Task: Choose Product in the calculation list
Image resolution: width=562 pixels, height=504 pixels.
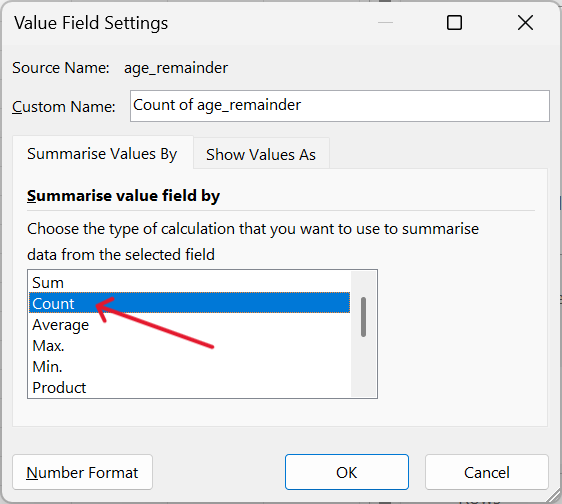Action: tap(189, 387)
